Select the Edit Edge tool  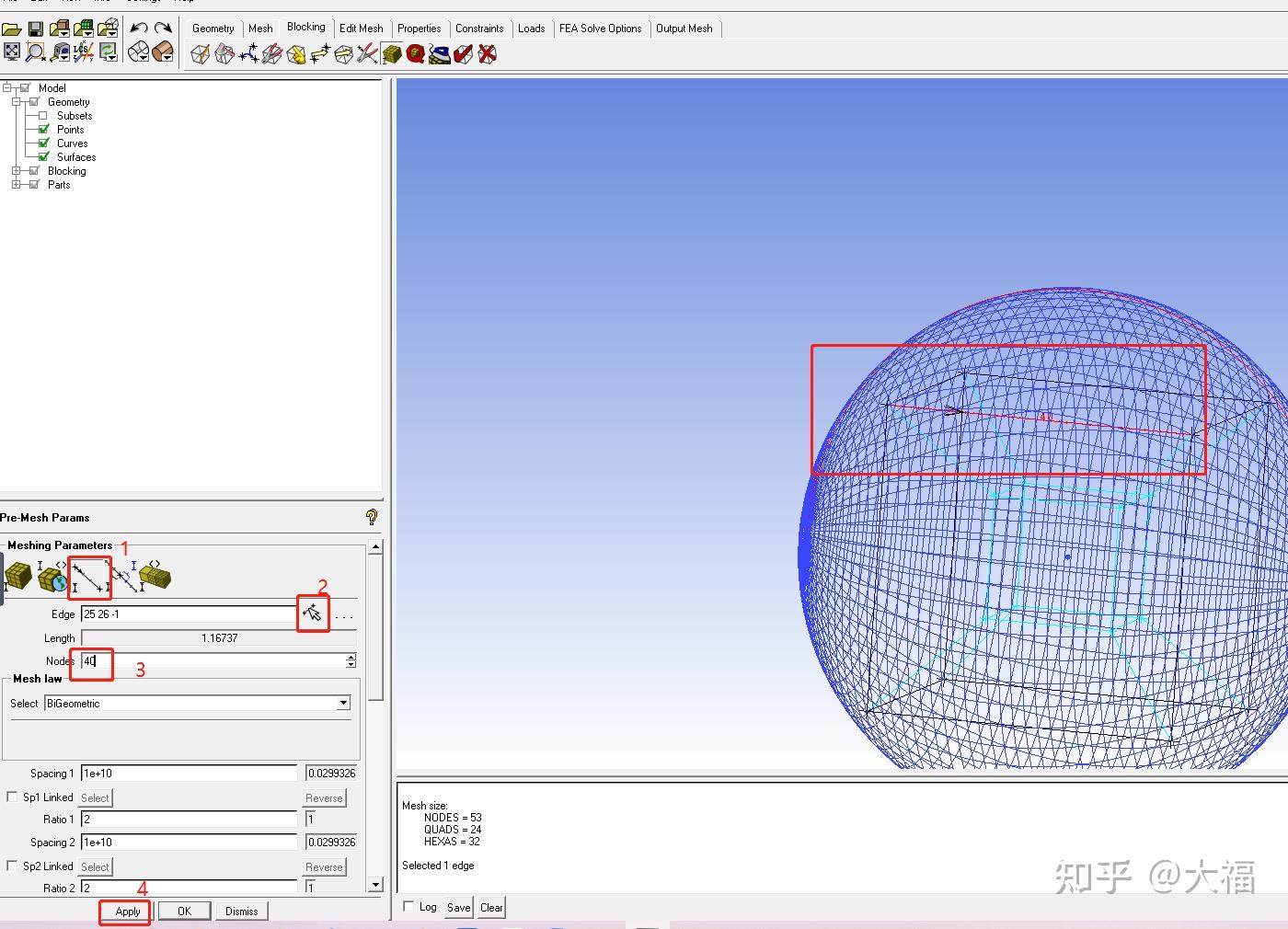point(367,55)
